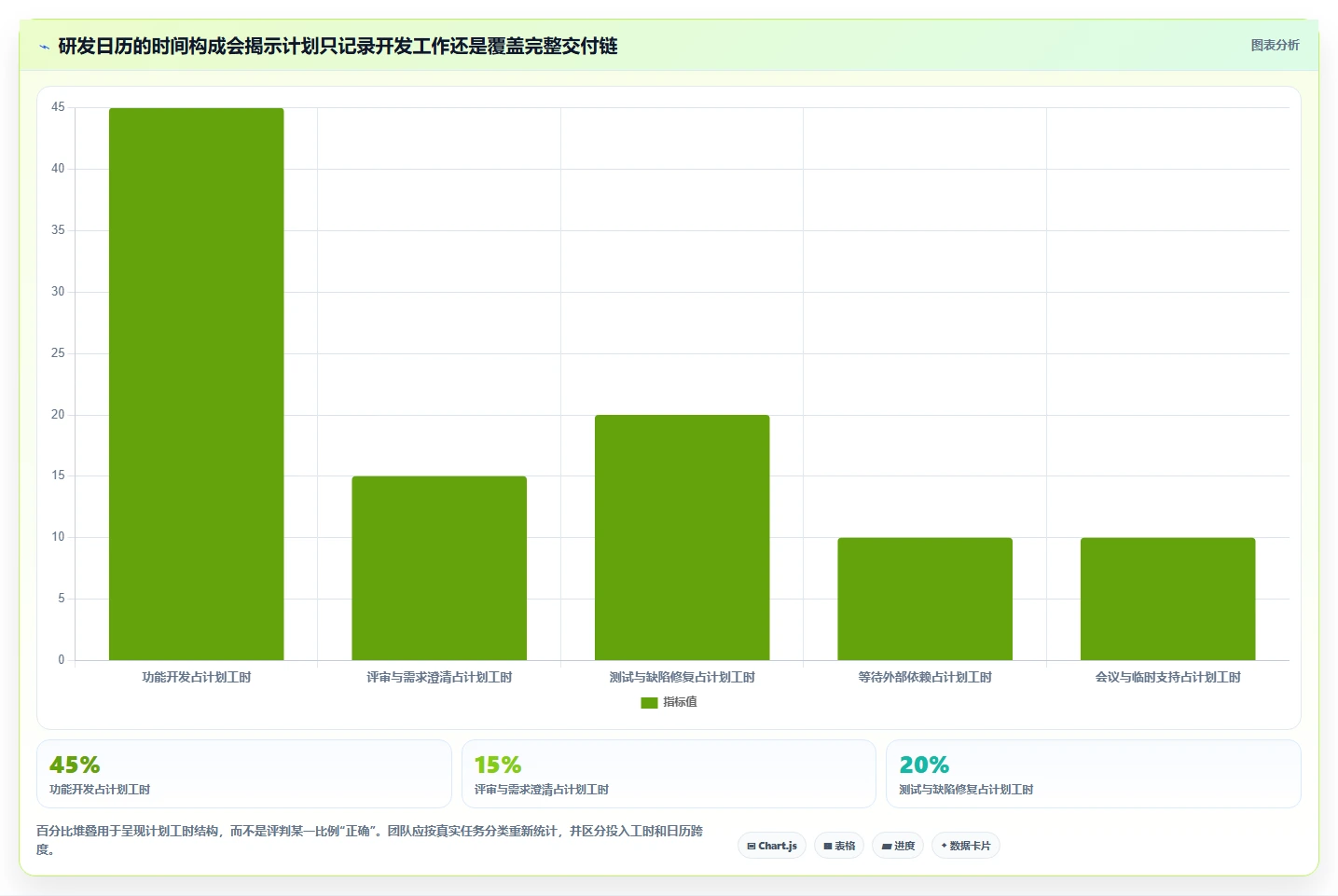Click the 会议与临时支持占计划工时 bar
Viewport: 1338px width, 896px height.
coord(1168,599)
